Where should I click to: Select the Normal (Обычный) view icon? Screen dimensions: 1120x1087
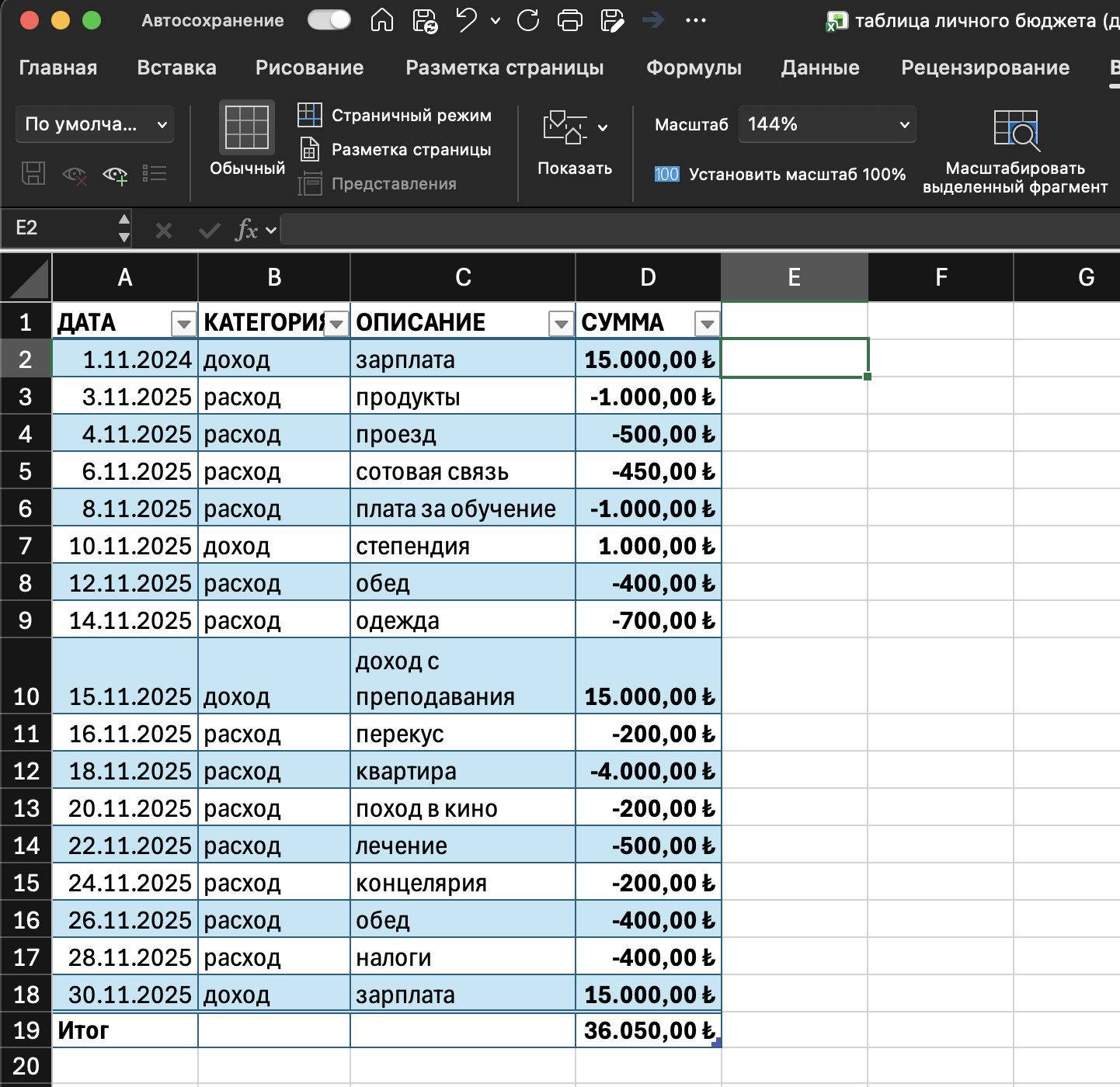coord(247,127)
